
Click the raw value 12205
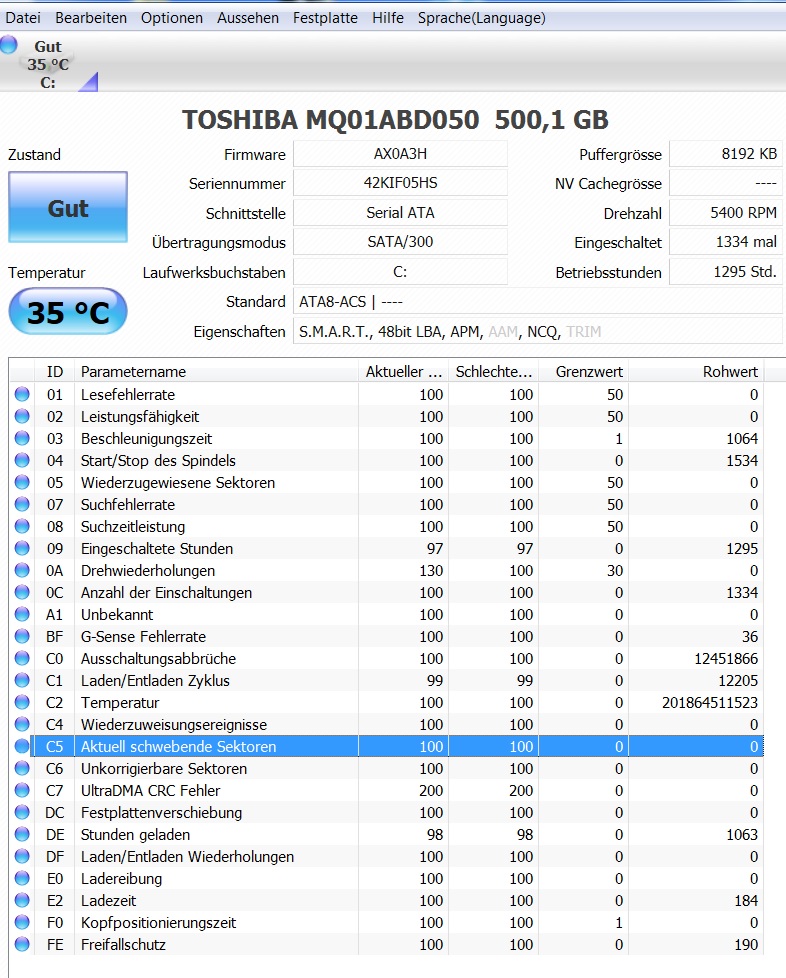[x=738, y=680]
